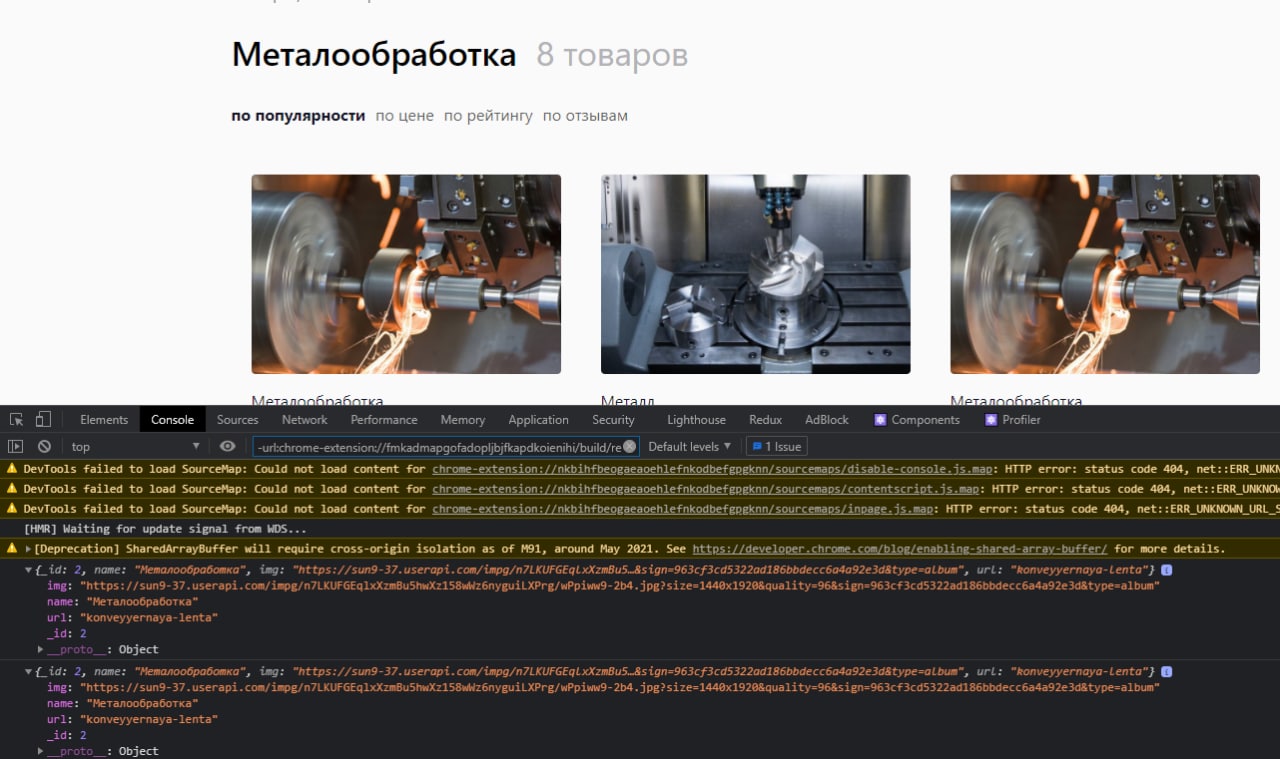Image resolution: width=1280 pixels, height=759 pixels.
Task: Click warning icon of disable-console.js.map message
Action: point(12,469)
